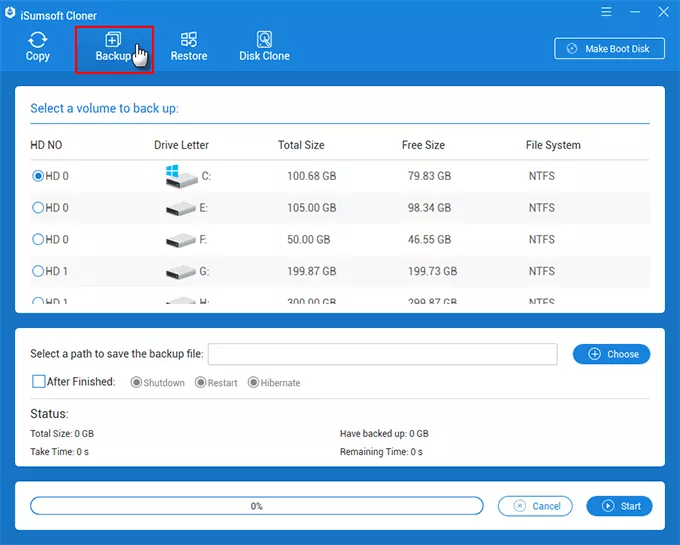The image size is (680, 545).
Task: Open the Copy tool in toolbar
Action: pyautogui.click(x=37, y=47)
